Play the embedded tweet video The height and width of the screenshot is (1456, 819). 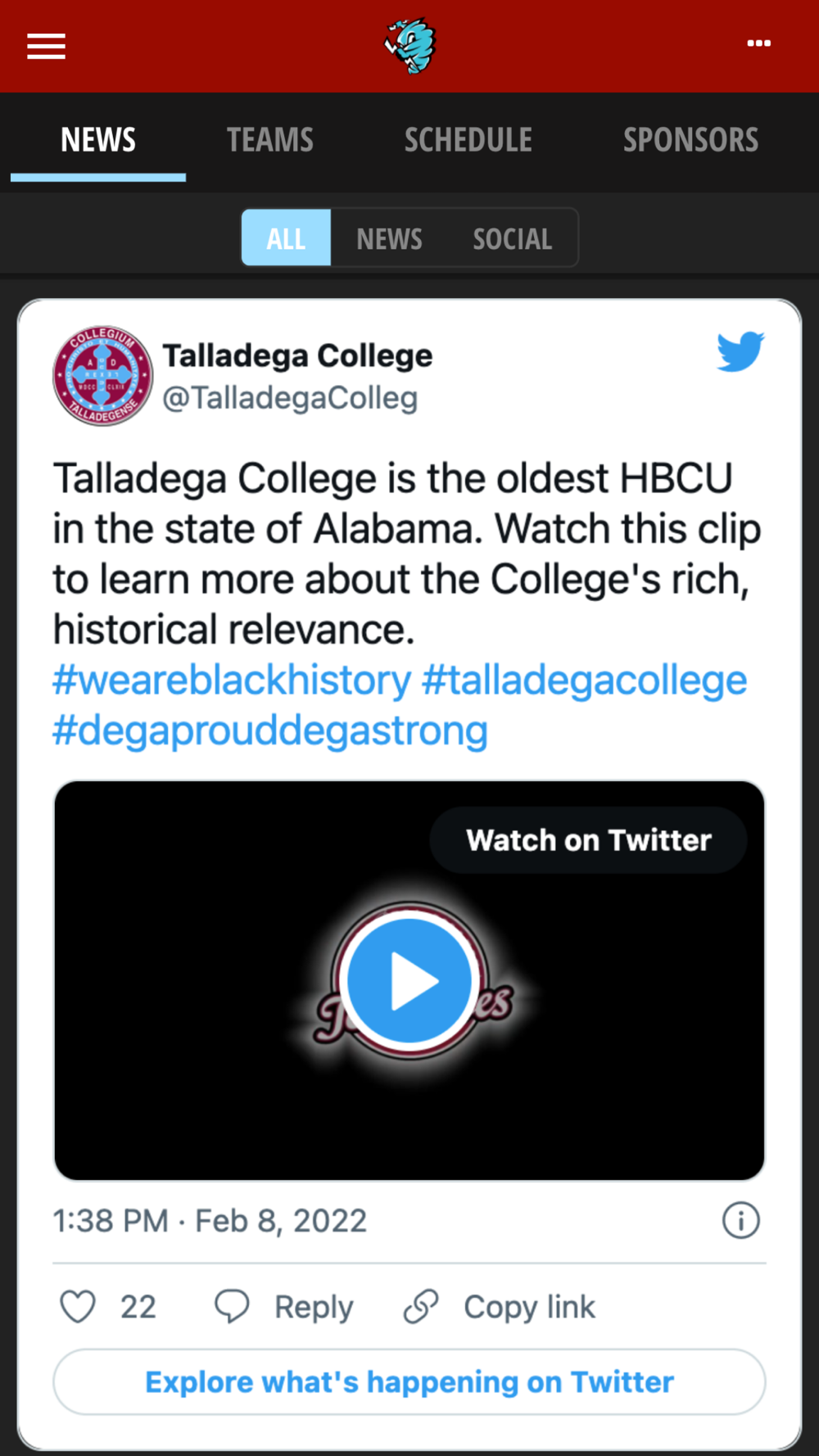point(409,980)
